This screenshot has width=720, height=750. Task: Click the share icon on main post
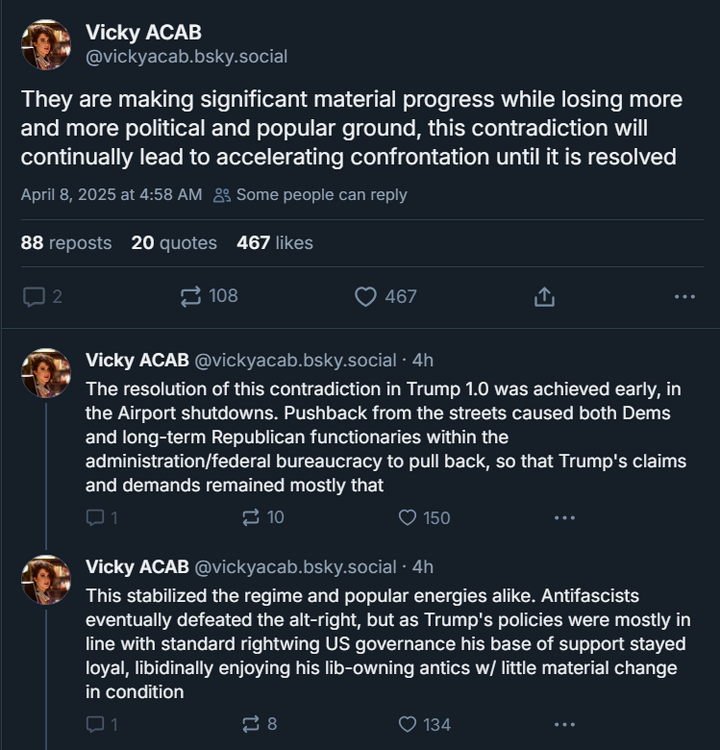coord(544,296)
